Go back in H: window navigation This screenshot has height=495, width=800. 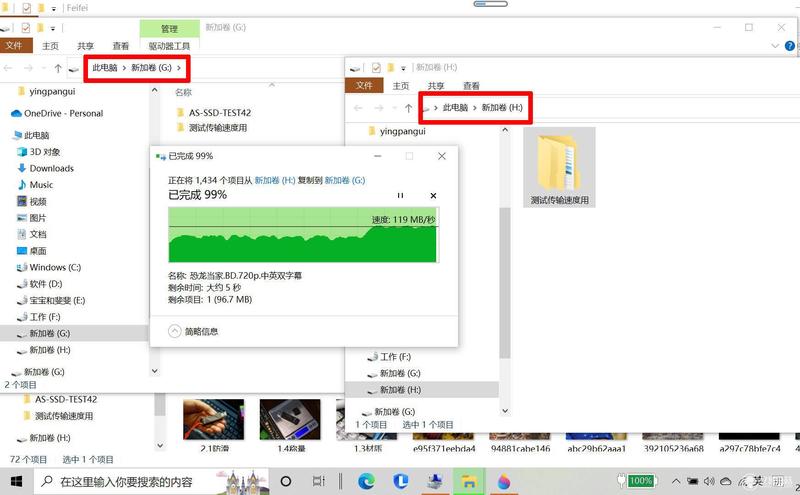tap(358, 108)
